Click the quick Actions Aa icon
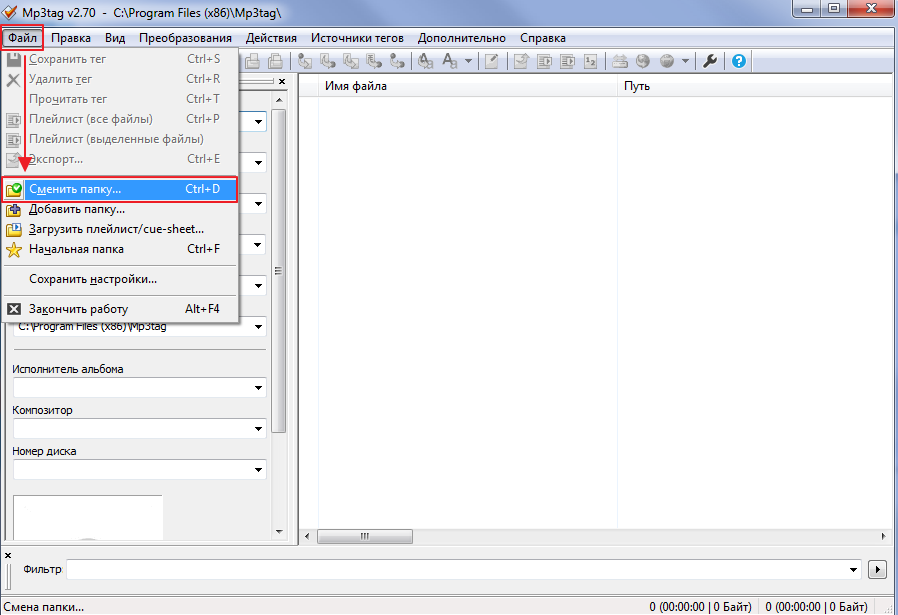 pyautogui.click(x=450, y=61)
